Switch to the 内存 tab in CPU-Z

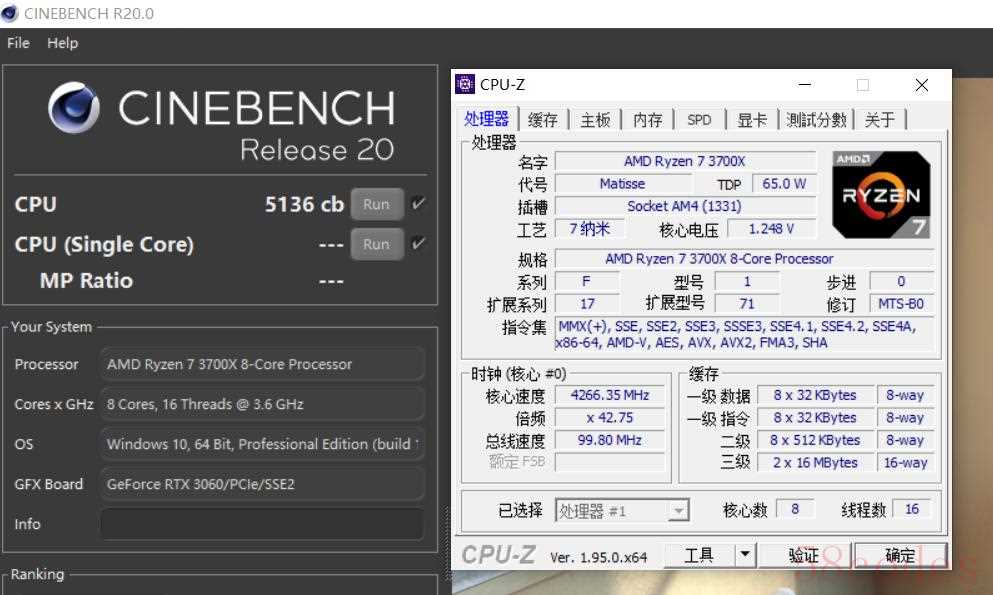click(648, 120)
